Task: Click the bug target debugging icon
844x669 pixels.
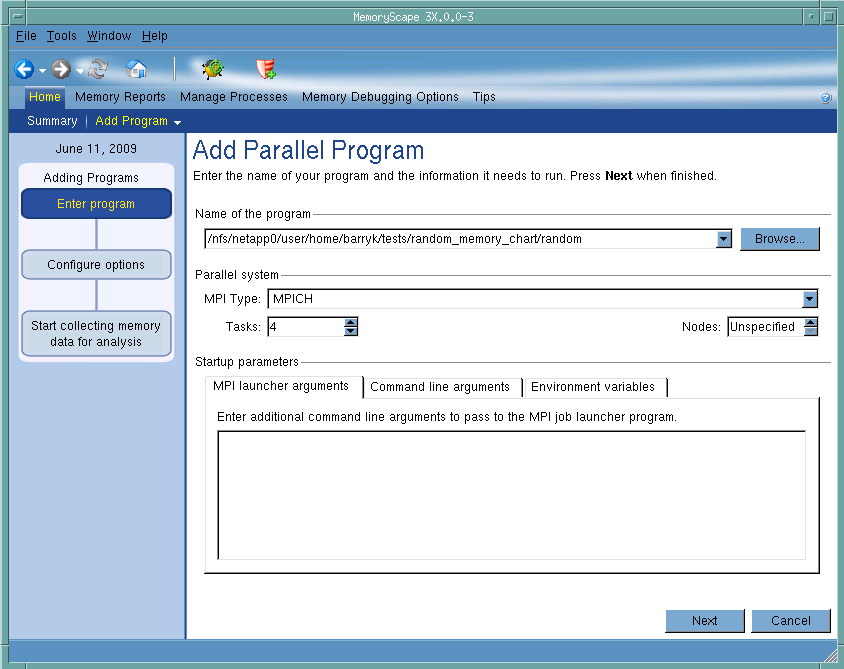Action: coord(212,69)
